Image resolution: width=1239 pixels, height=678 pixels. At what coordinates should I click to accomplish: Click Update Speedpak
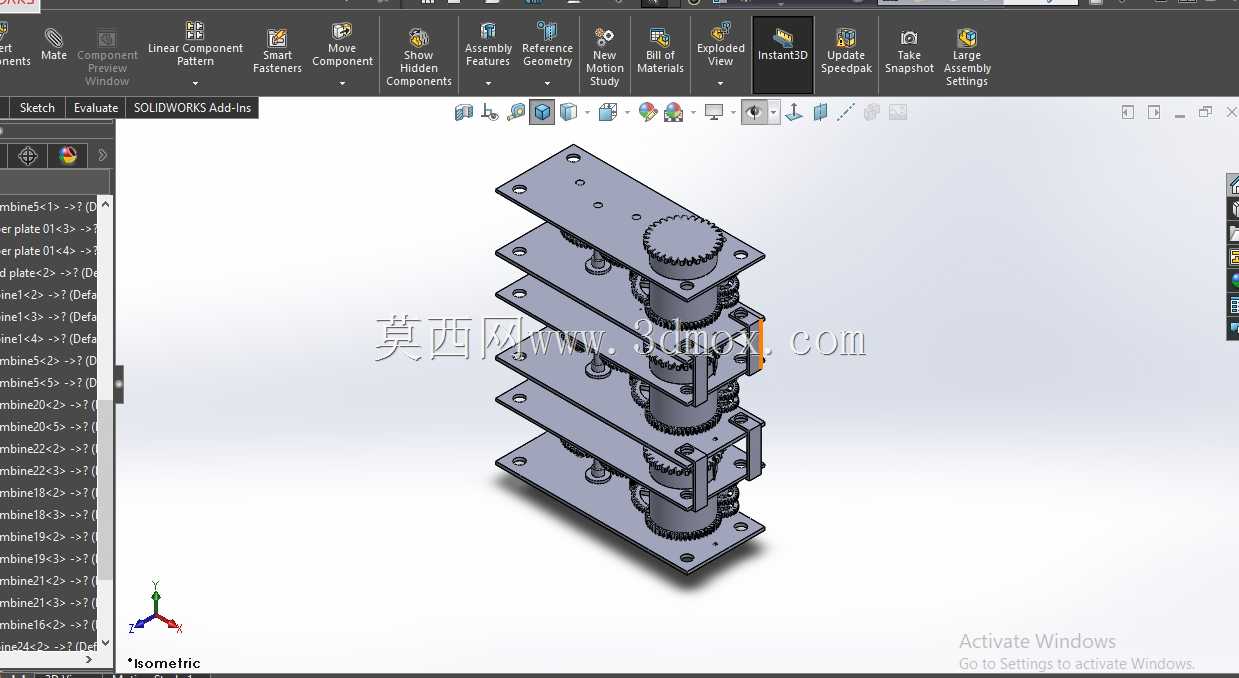click(846, 50)
